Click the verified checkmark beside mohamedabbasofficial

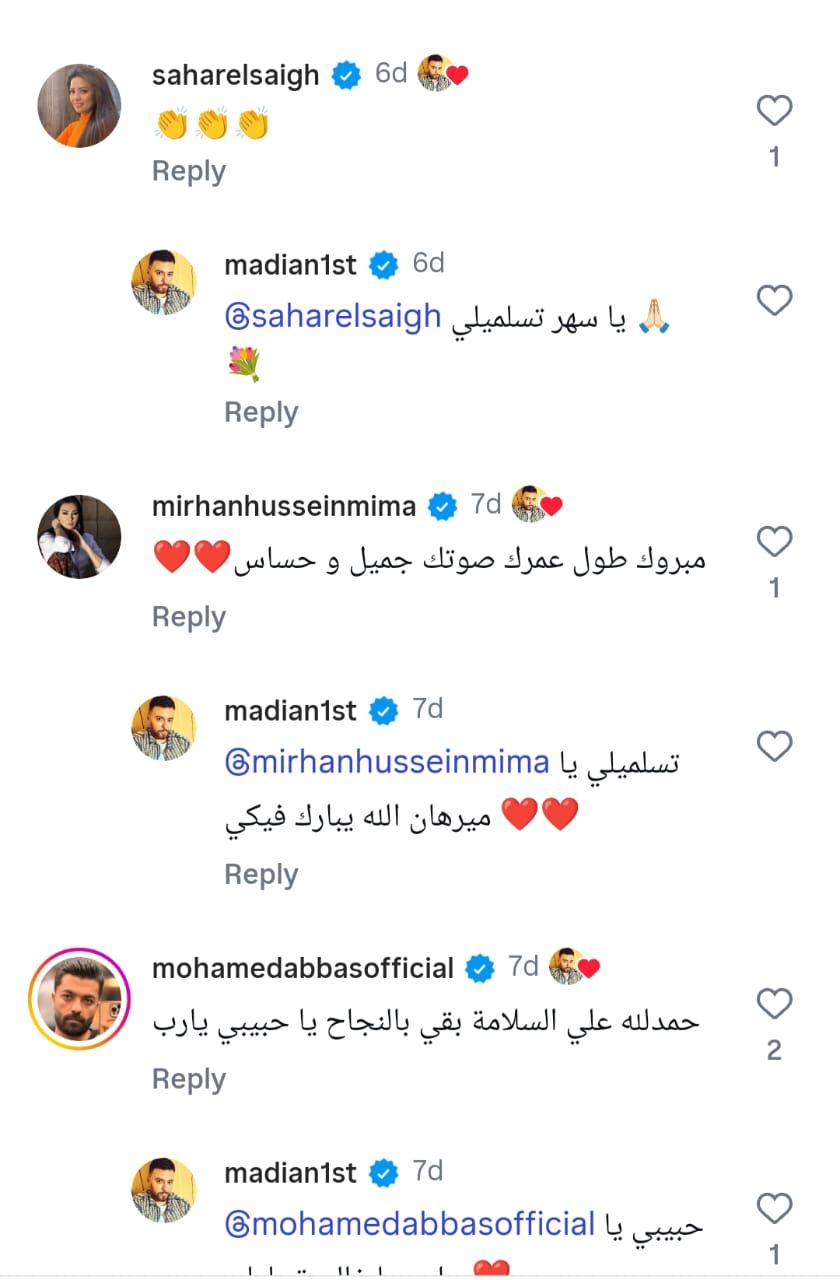[x=480, y=967]
